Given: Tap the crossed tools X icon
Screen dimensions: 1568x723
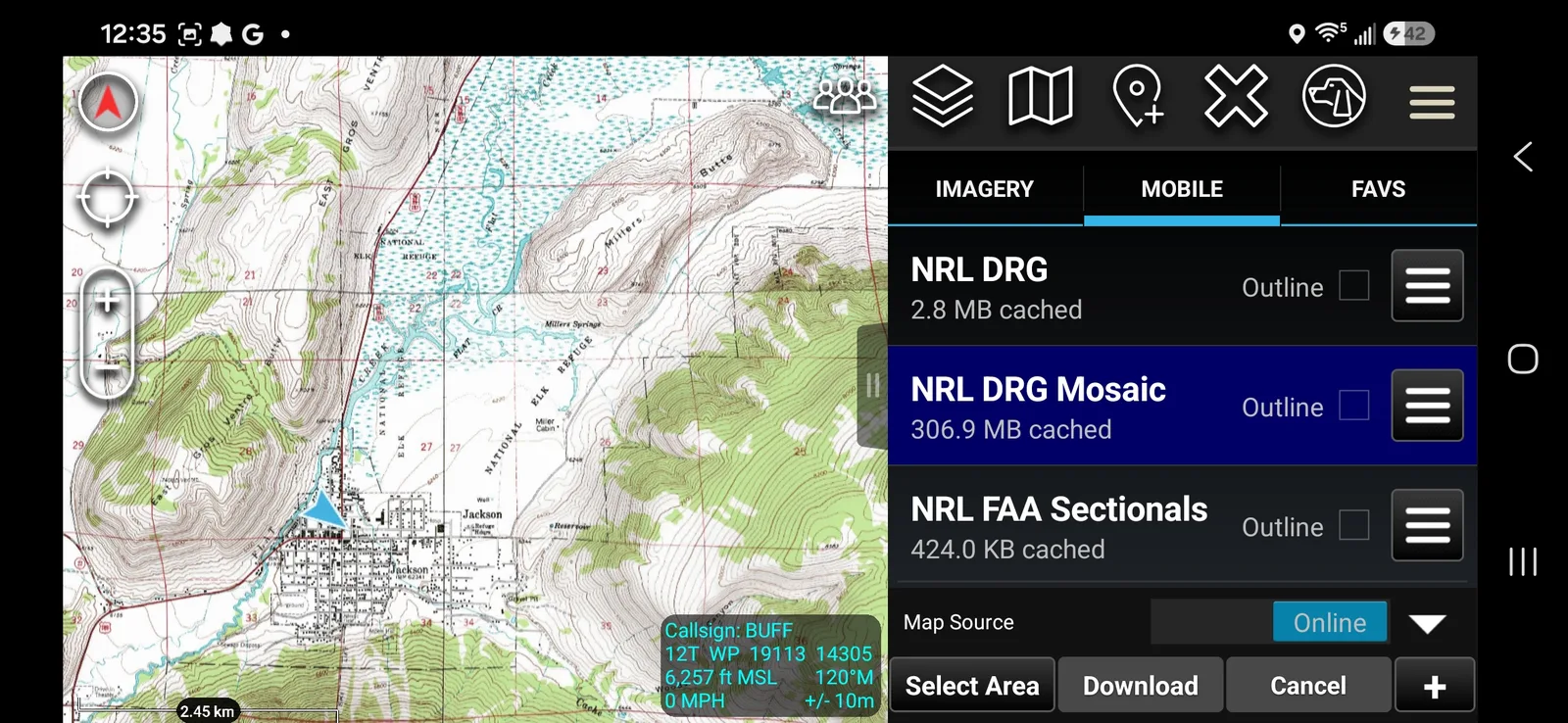Looking at the screenshot, I should point(1236,96).
